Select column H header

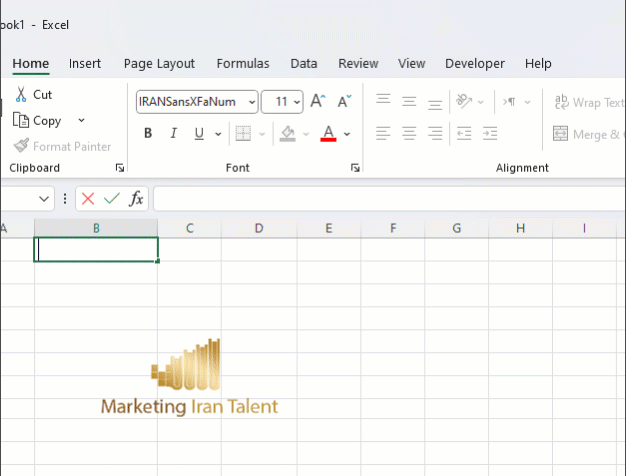521,228
